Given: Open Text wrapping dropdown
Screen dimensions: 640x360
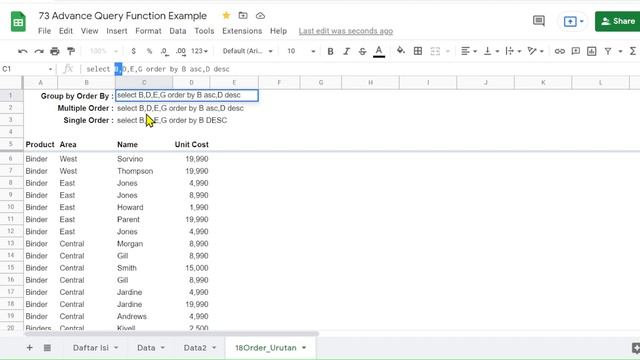Looking at the screenshot, I should click(x=513, y=51).
